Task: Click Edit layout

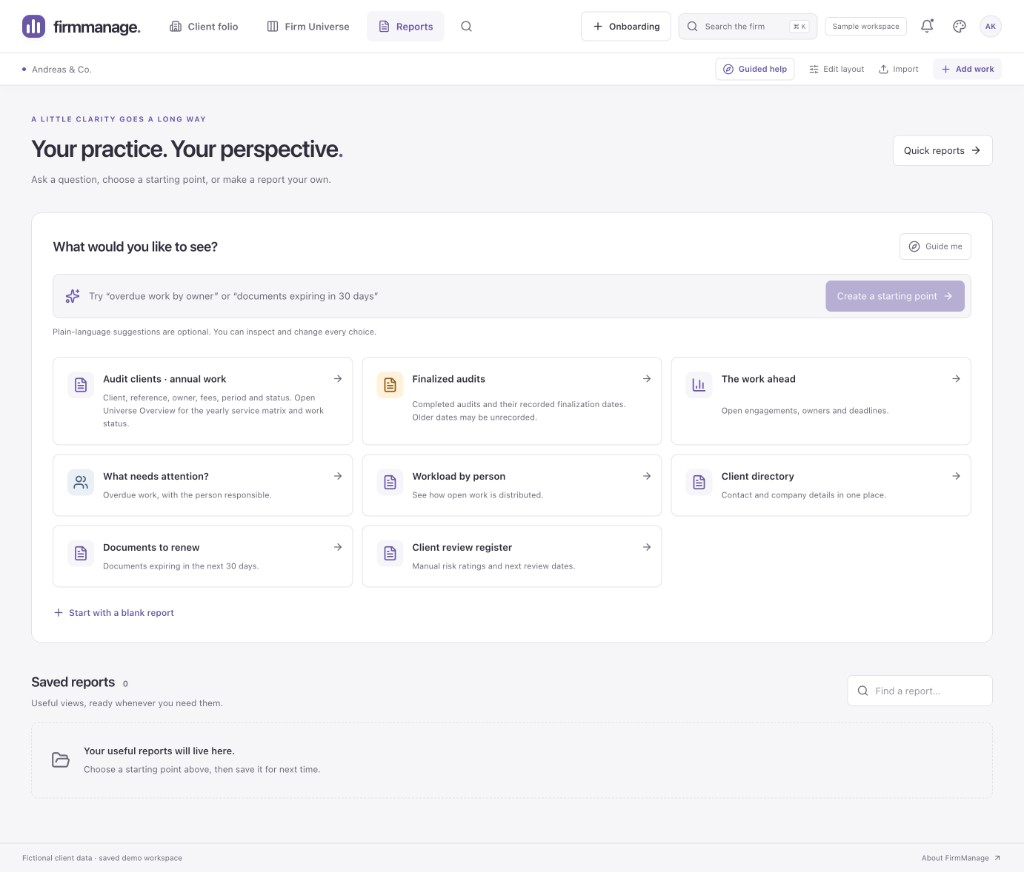Action: (837, 69)
